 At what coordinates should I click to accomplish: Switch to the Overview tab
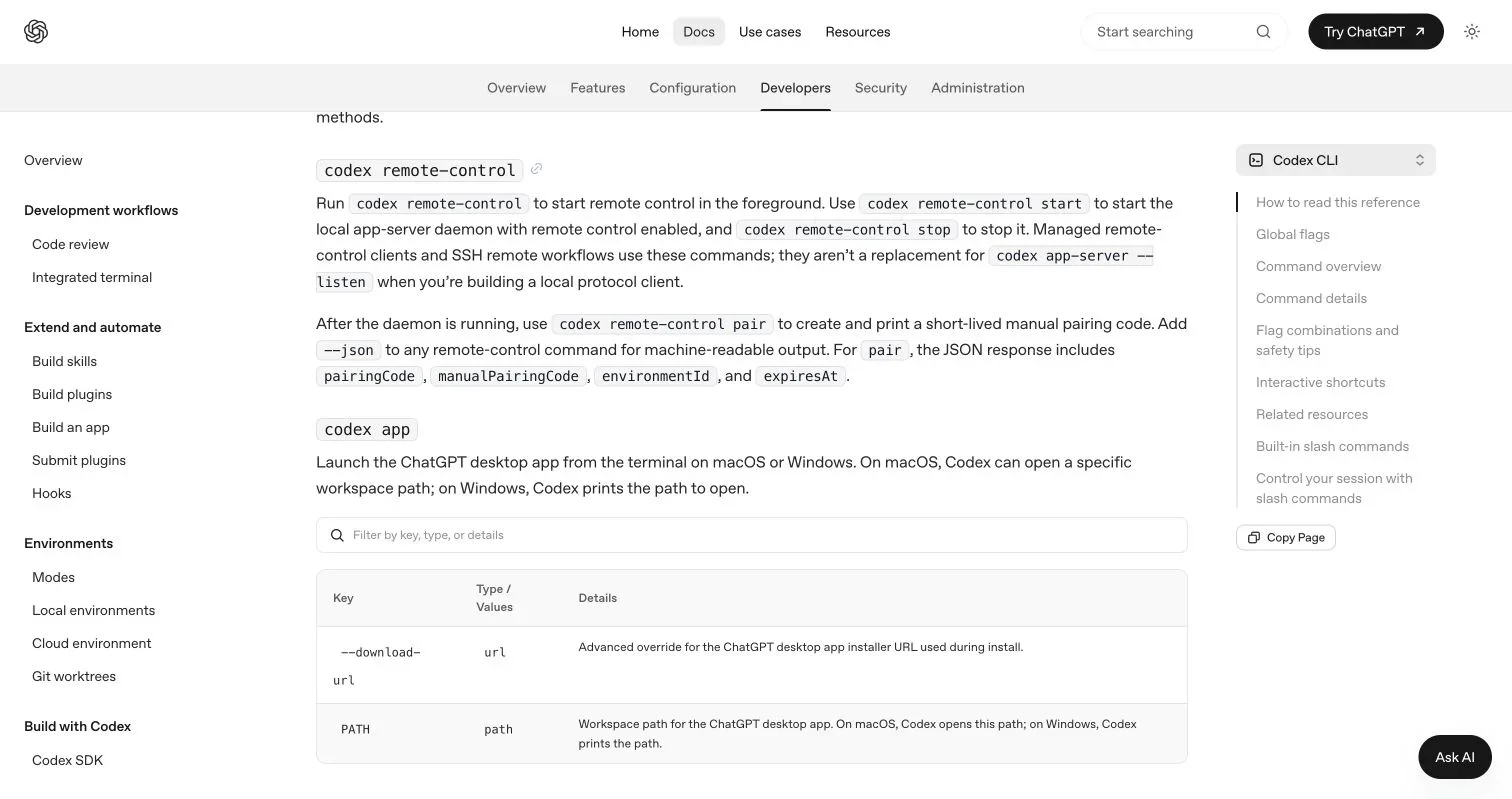coord(517,88)
